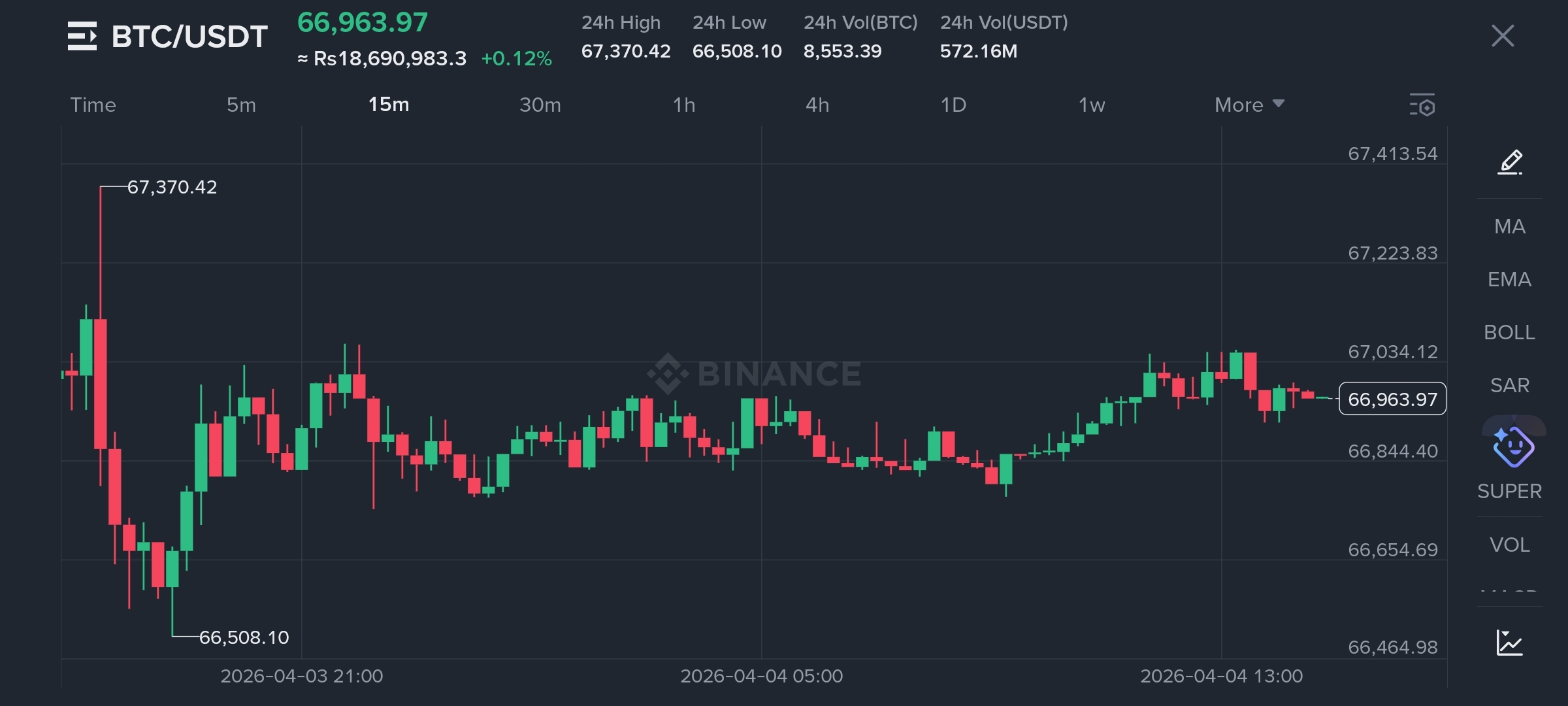Viewport: 1568px width, 706px height.
Task: Show the VOL volume indicator
Action: (1509, 545)
